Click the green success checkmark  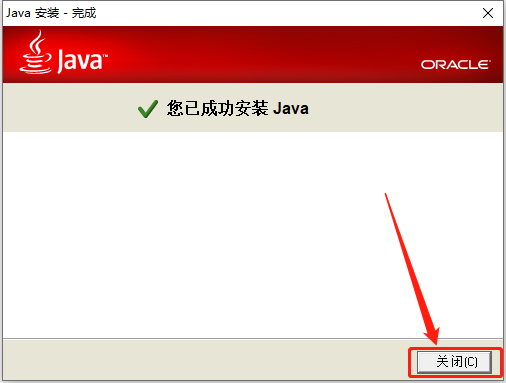pyautogui.click(x=148, y=109)
